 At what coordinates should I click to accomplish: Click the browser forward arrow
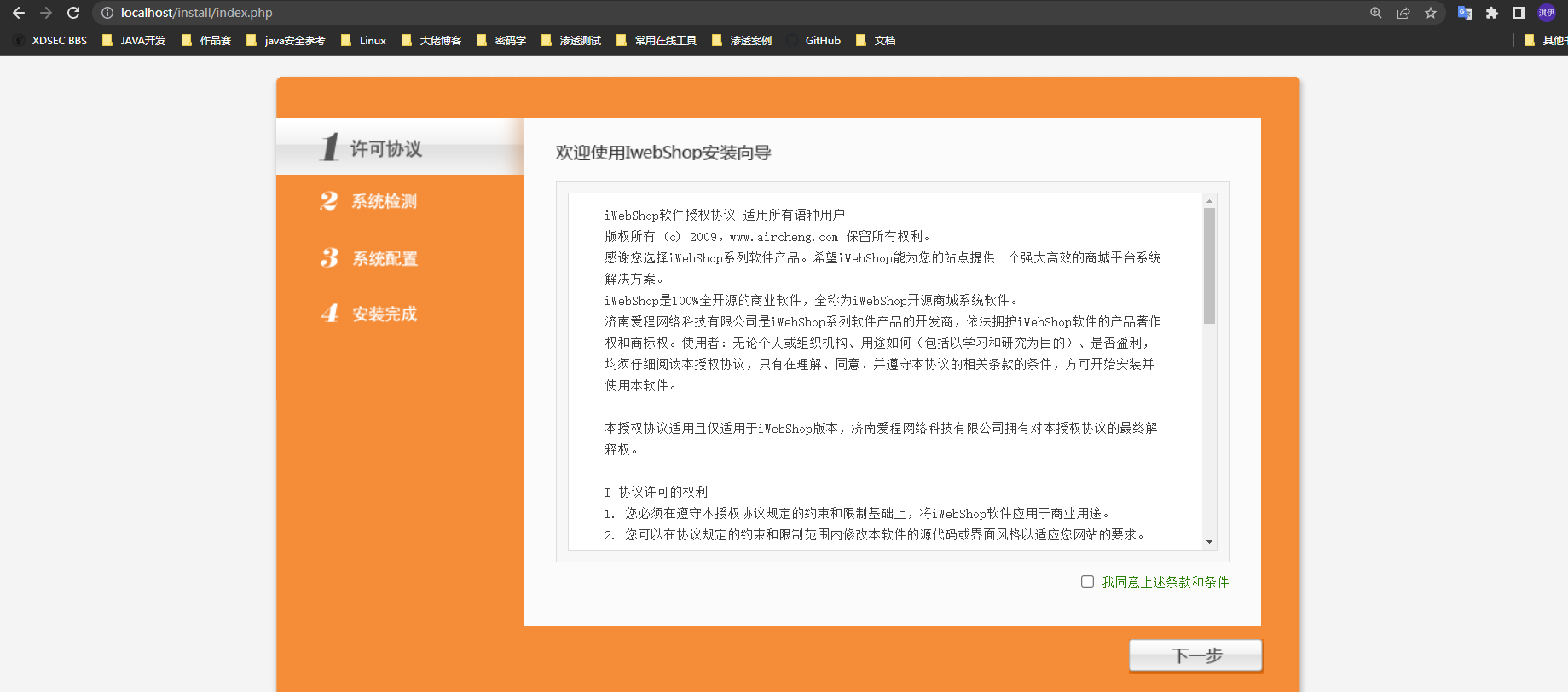pyautogui.click(x=46, y=13)
